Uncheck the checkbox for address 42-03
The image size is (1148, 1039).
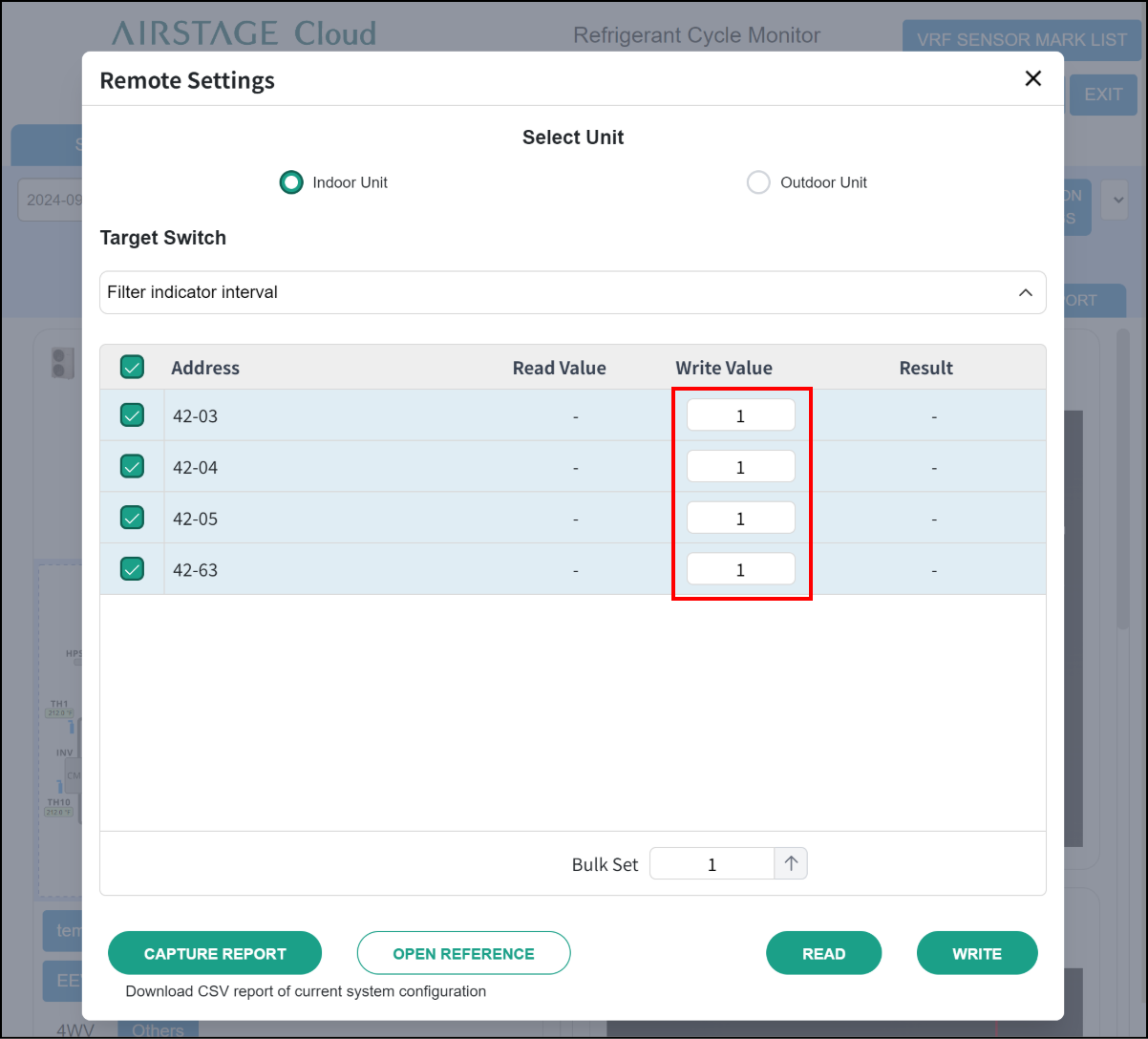[x=132, y=414]
